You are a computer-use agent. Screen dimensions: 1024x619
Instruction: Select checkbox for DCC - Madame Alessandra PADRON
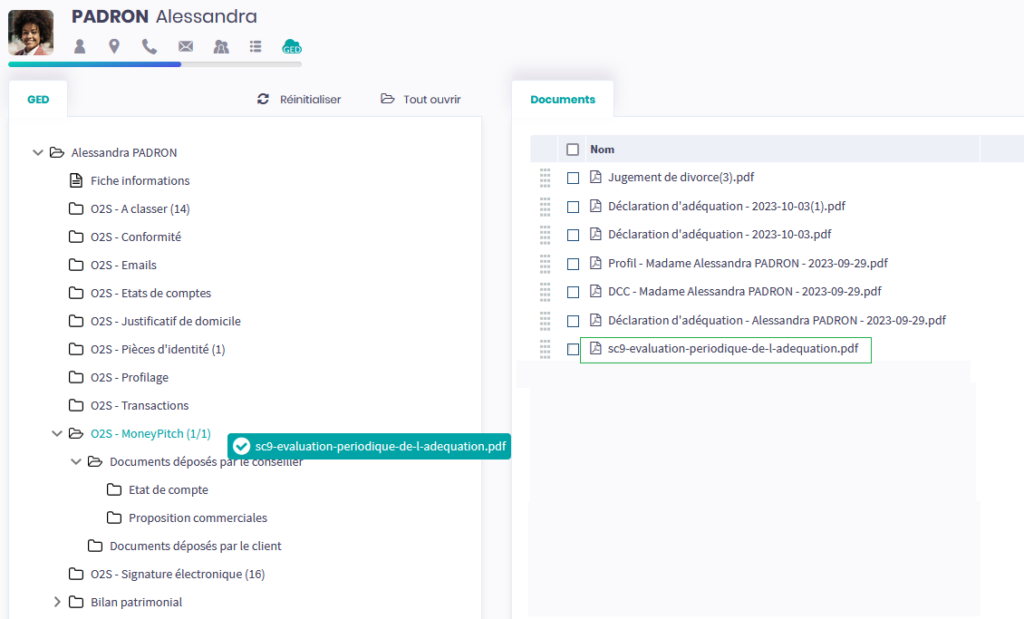[x=573, y=292]
